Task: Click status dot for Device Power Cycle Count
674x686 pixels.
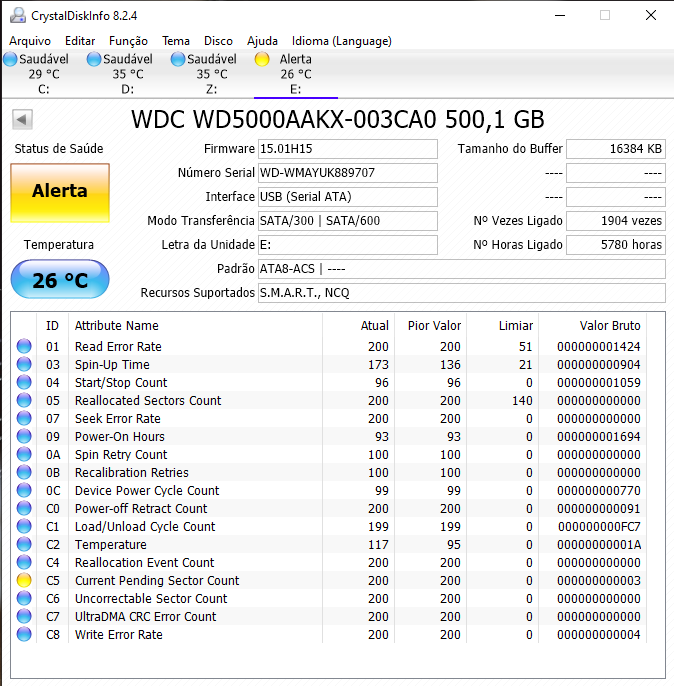Action: pyautogui.click(x=24, y=490)
